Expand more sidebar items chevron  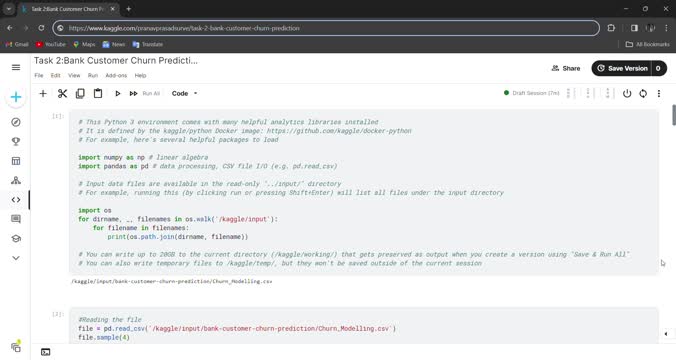click(x=16, y=258)
